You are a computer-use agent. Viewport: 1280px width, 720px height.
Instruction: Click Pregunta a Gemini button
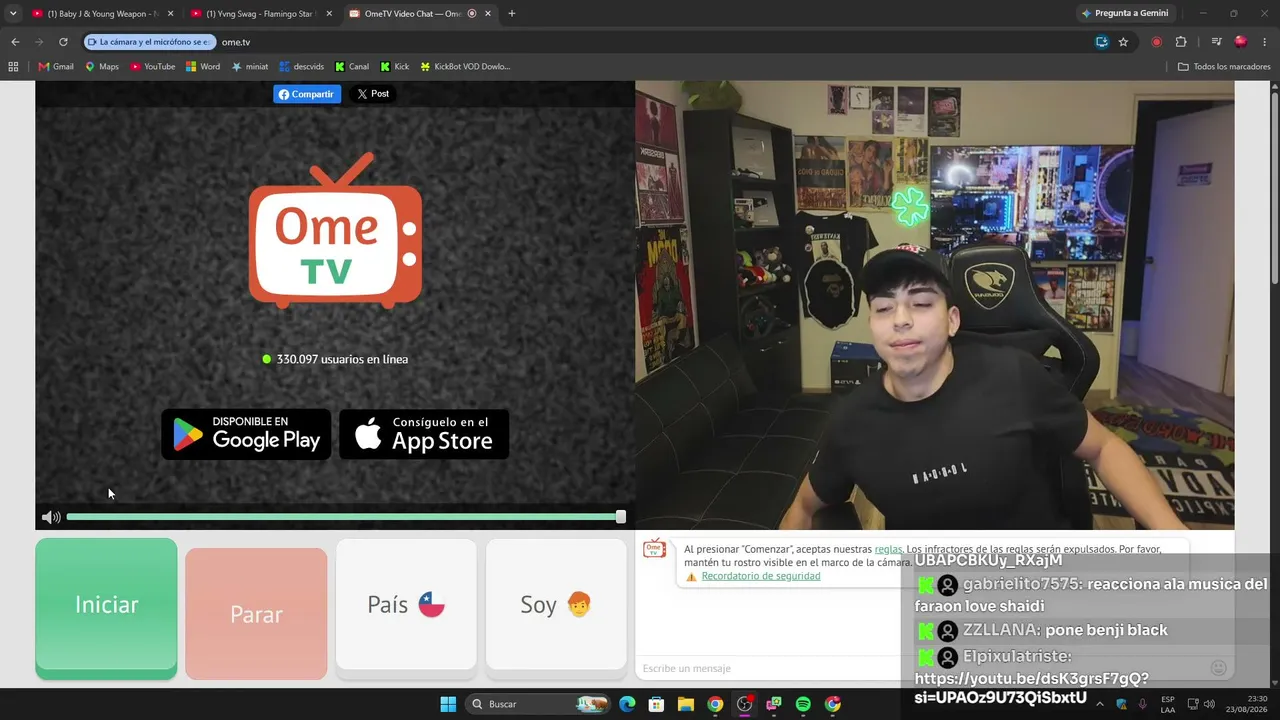click(1125, 14)
